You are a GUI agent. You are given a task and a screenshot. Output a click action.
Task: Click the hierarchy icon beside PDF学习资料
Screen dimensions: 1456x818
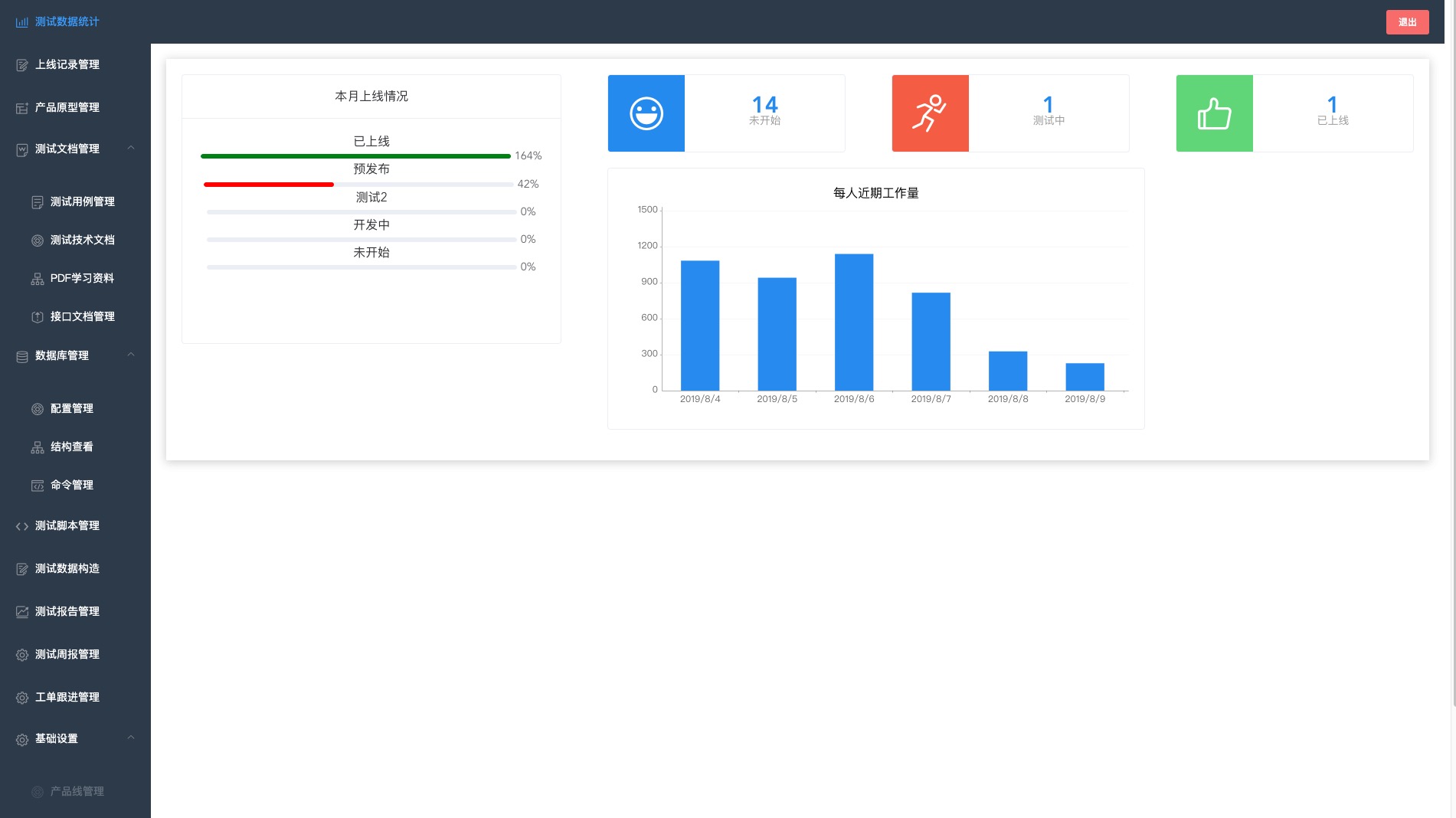[x=38, y=279]
